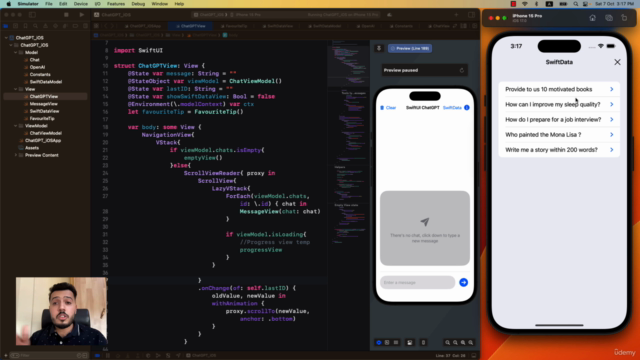Select the Live preview mode button
Viewport: 640px width, 360px height.
pyautogui.click(x=379, y=342)
